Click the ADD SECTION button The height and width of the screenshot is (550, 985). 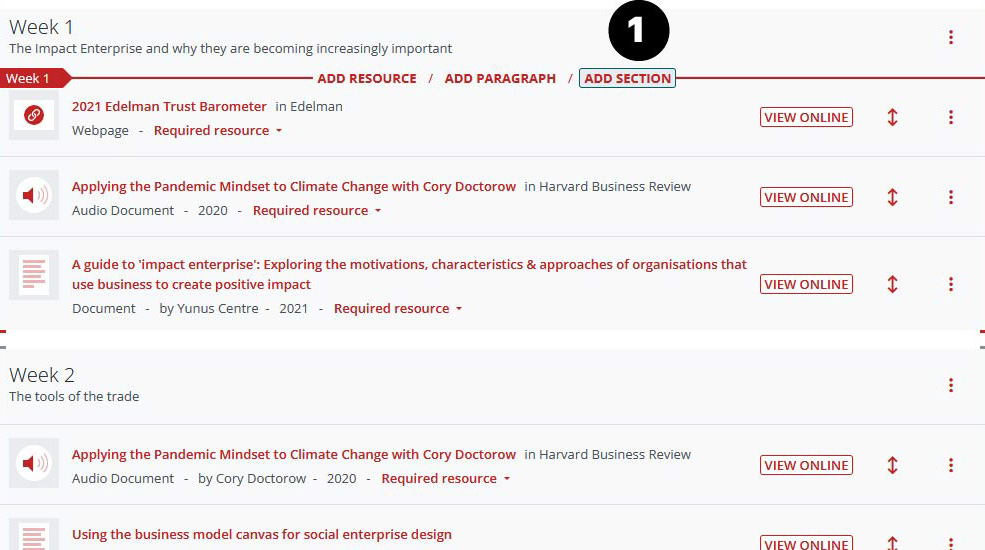click(x=627, y=78)
